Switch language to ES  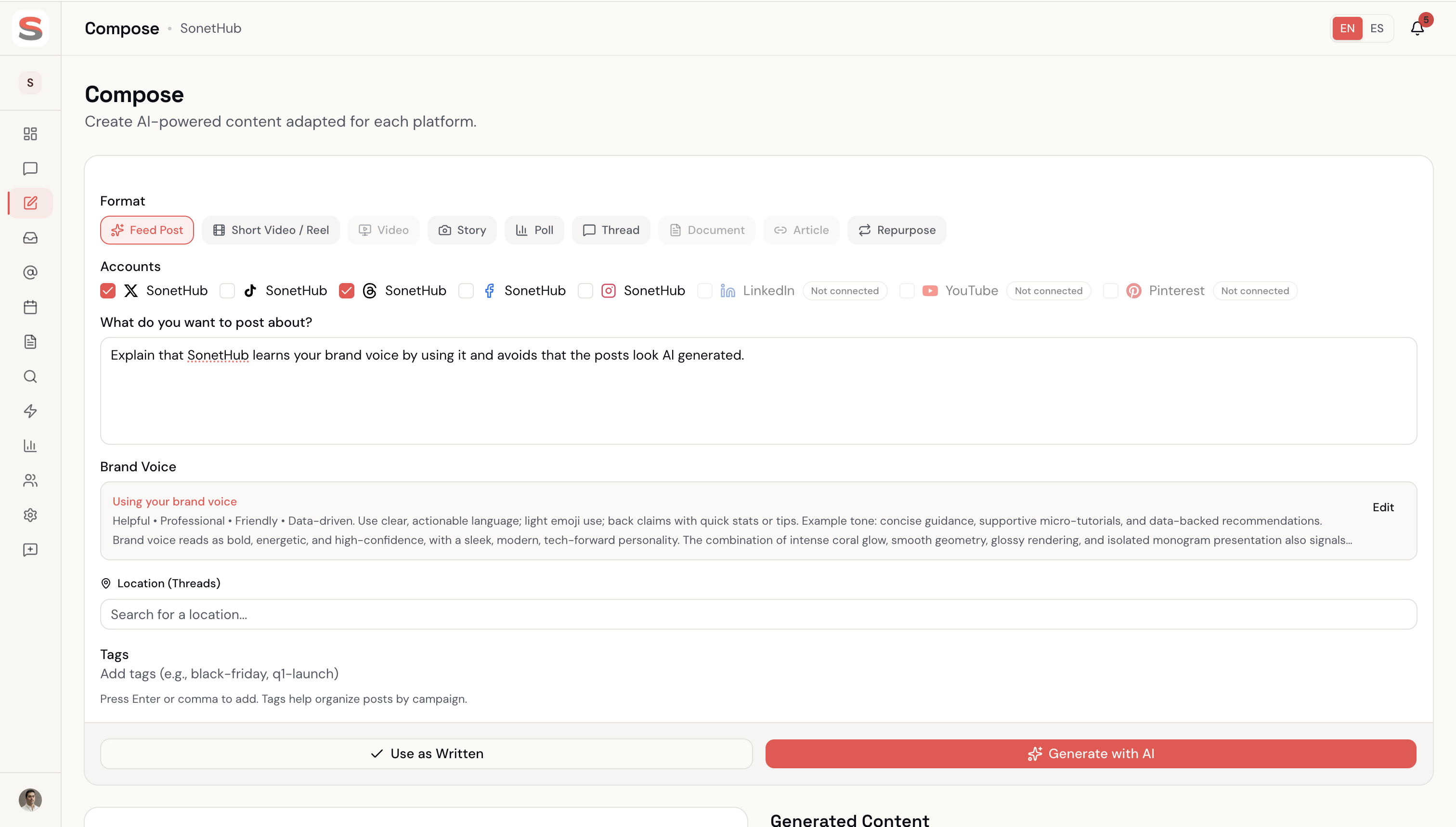(1378, 28)
